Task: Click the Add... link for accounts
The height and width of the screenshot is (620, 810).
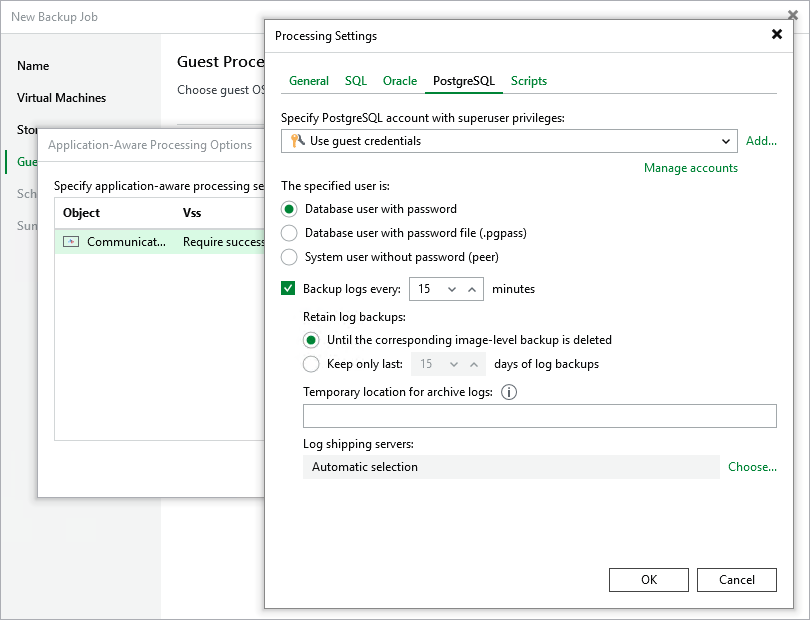Action: click(761, 141)
